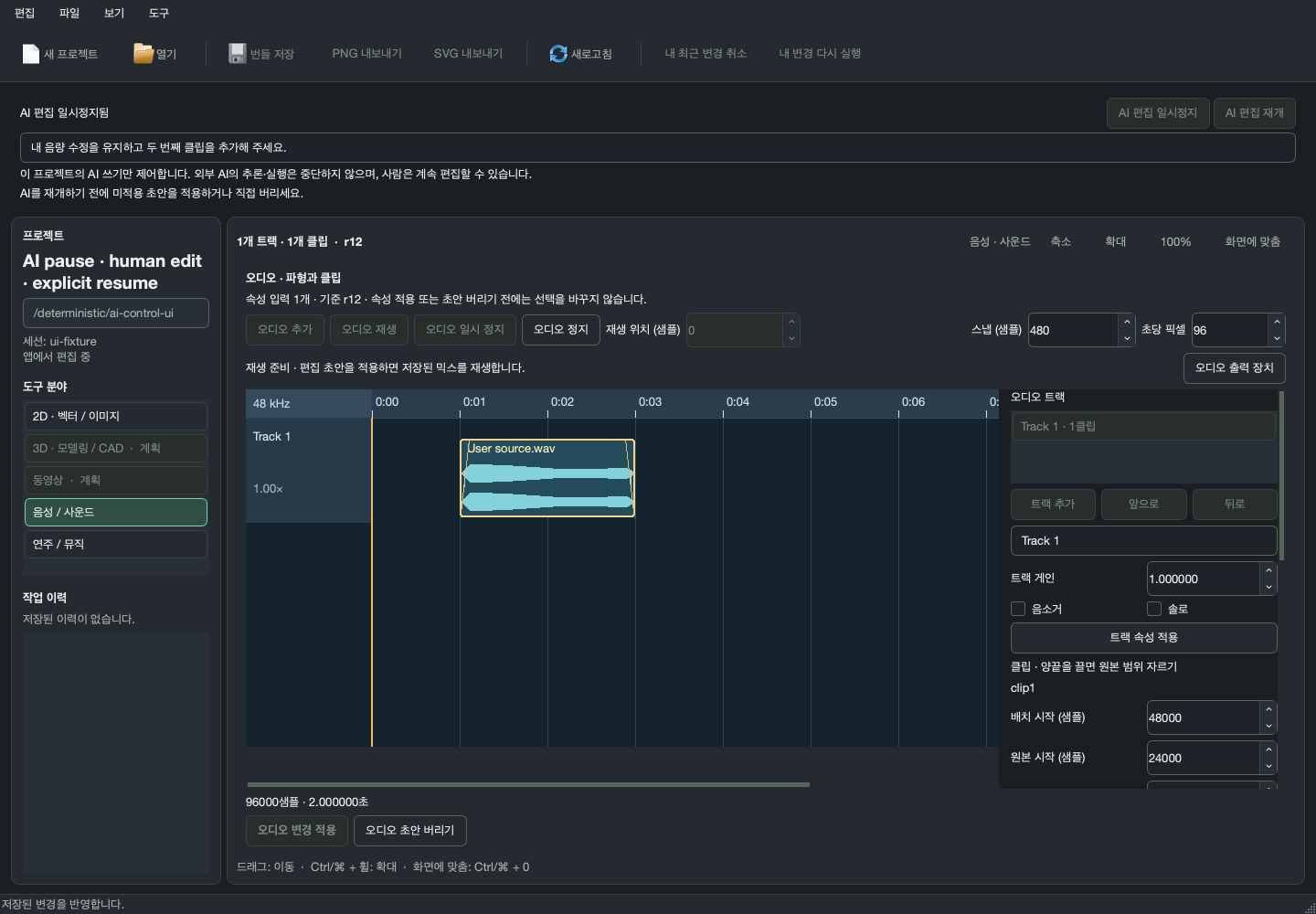The image size is (1316, 914).
Task: Click the 0:03 timeline ruler marker
Action: [650, 402]
